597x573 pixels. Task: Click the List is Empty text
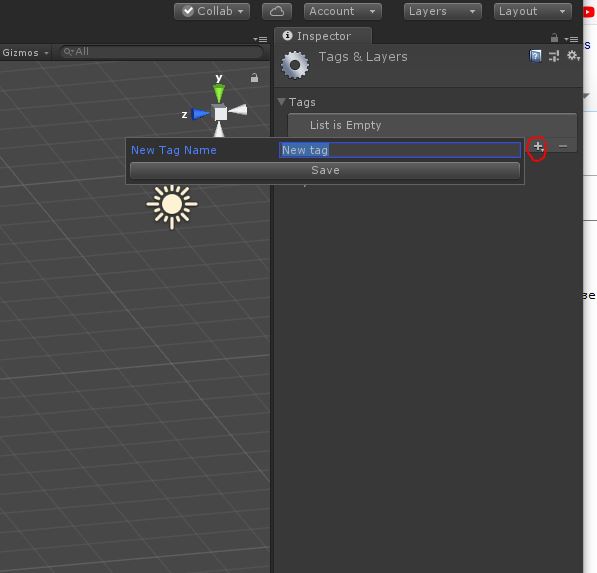coord(345,125)
